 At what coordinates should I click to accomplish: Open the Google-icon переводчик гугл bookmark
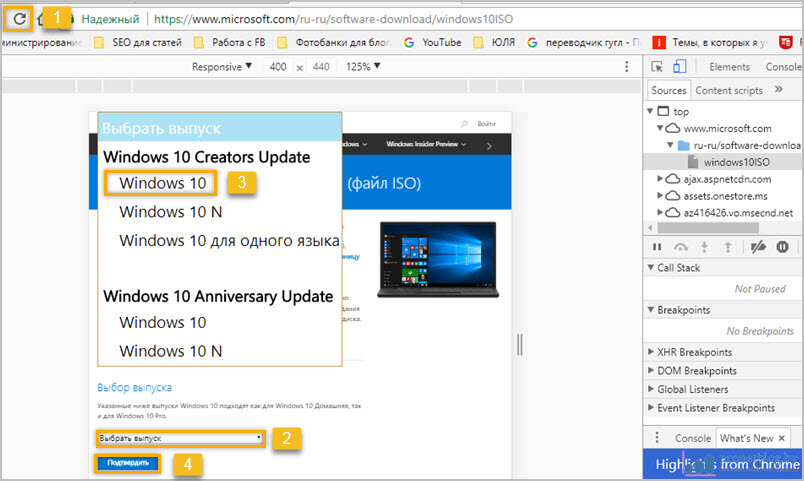click(583, 43)
